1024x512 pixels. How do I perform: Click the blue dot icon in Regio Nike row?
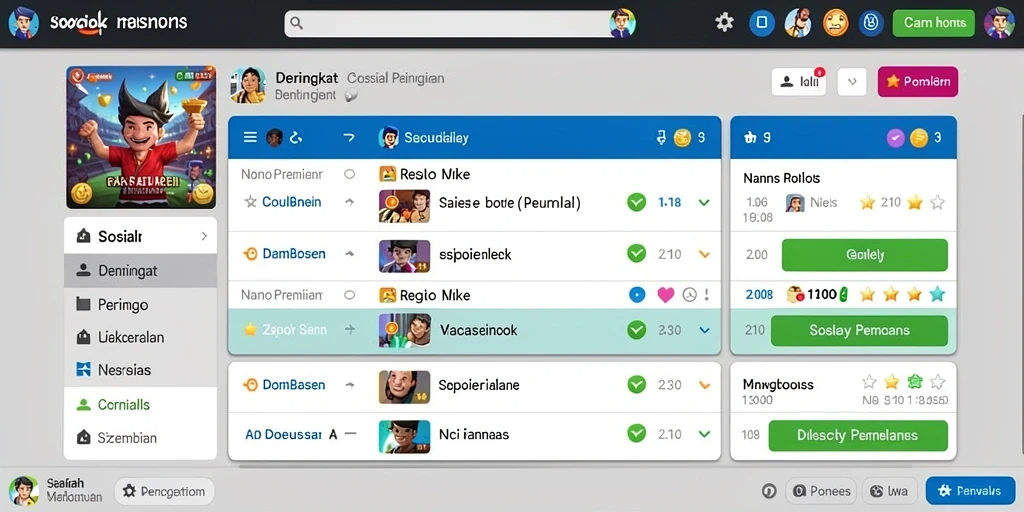(x=637, y=295)
